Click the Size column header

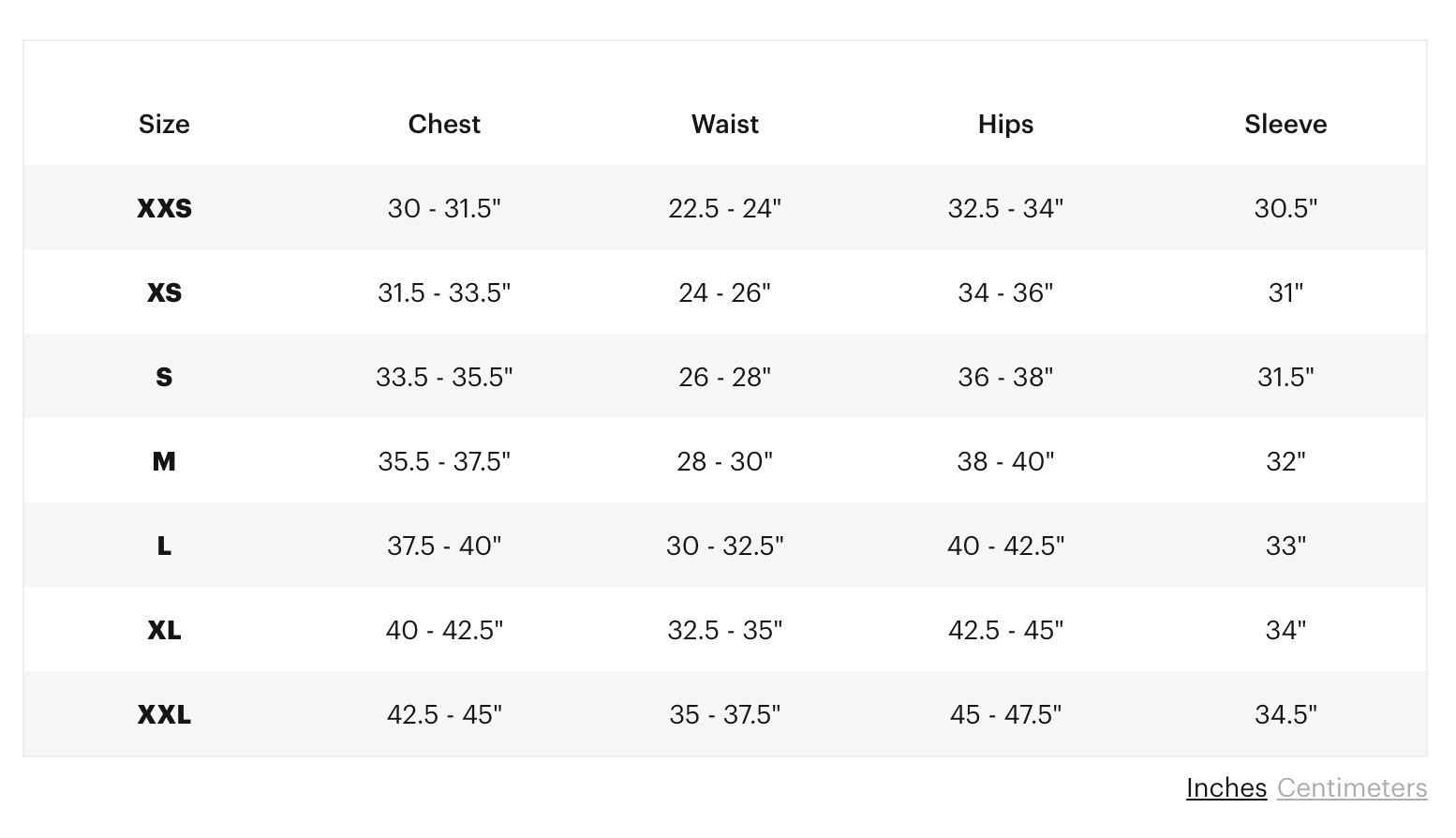pos(164,125)
